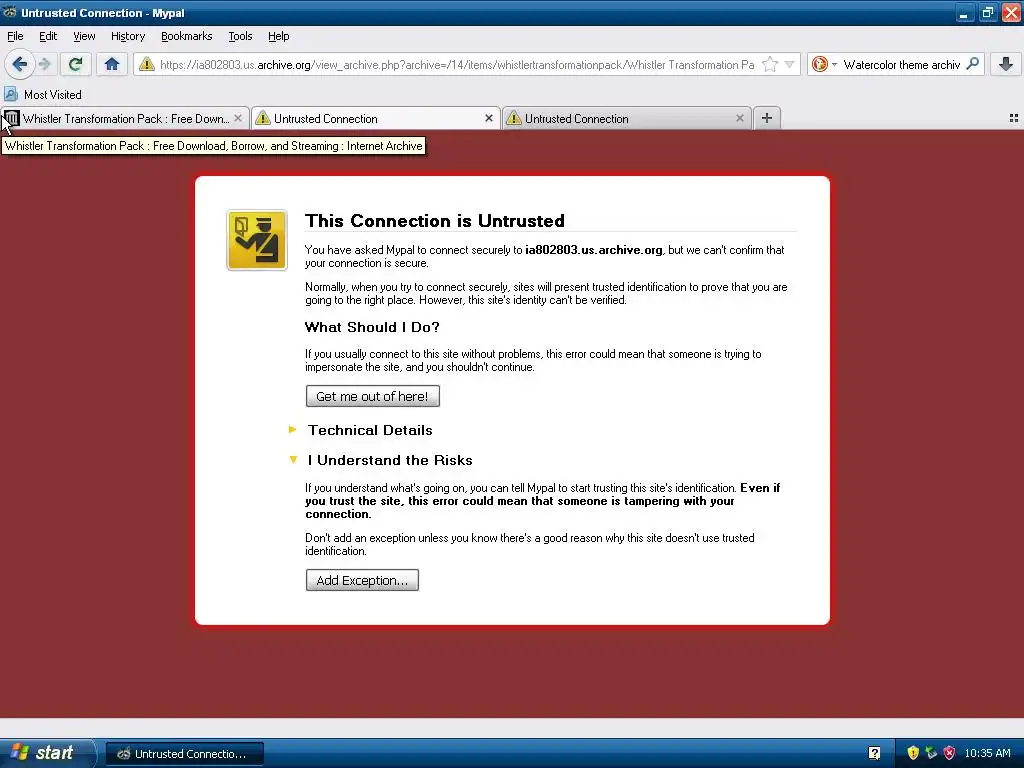Open the Downloads arrow button
Image resolution: width=1024 pixels, height=768 pixels.
pos(1006,64)
